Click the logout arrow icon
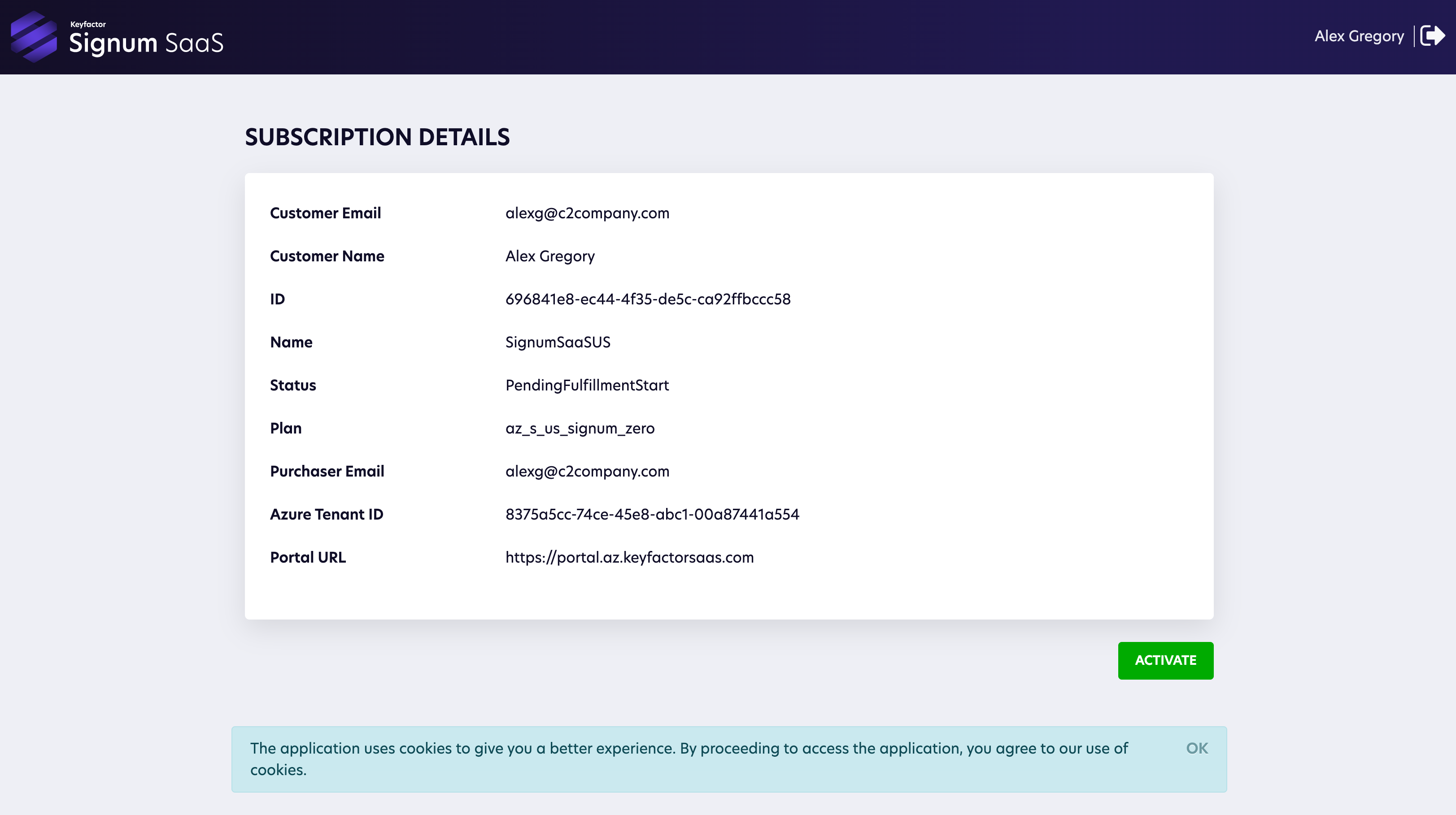 click(x=1432, y=36)
